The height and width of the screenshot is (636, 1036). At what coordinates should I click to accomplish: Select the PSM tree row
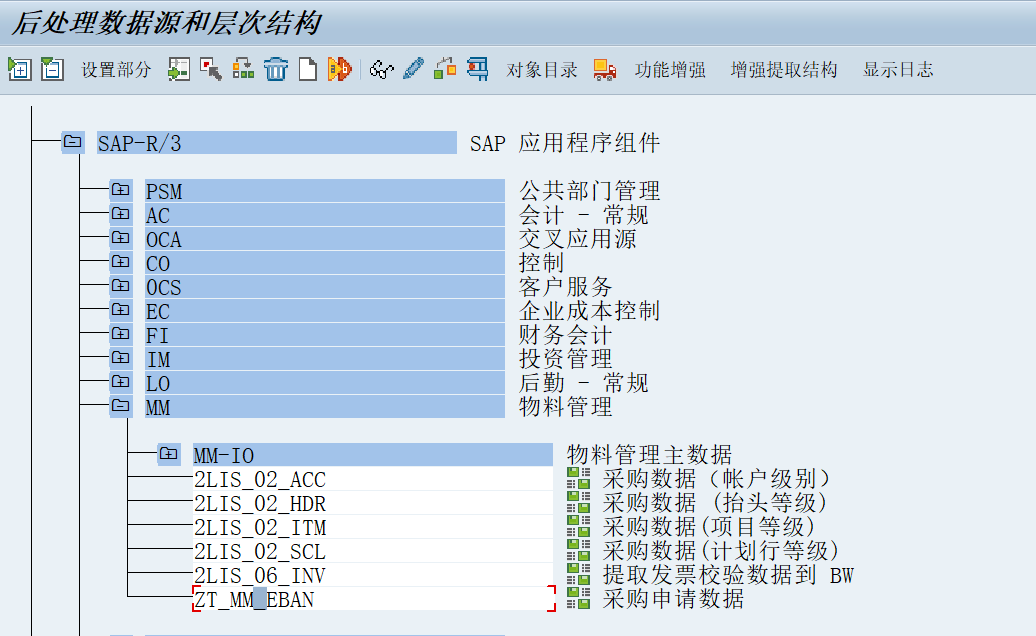click(x=325, y=191)
